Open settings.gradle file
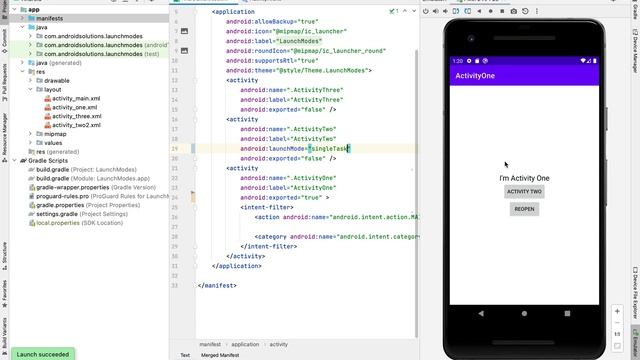Viewport: 640px width, 360px height. 78,214
